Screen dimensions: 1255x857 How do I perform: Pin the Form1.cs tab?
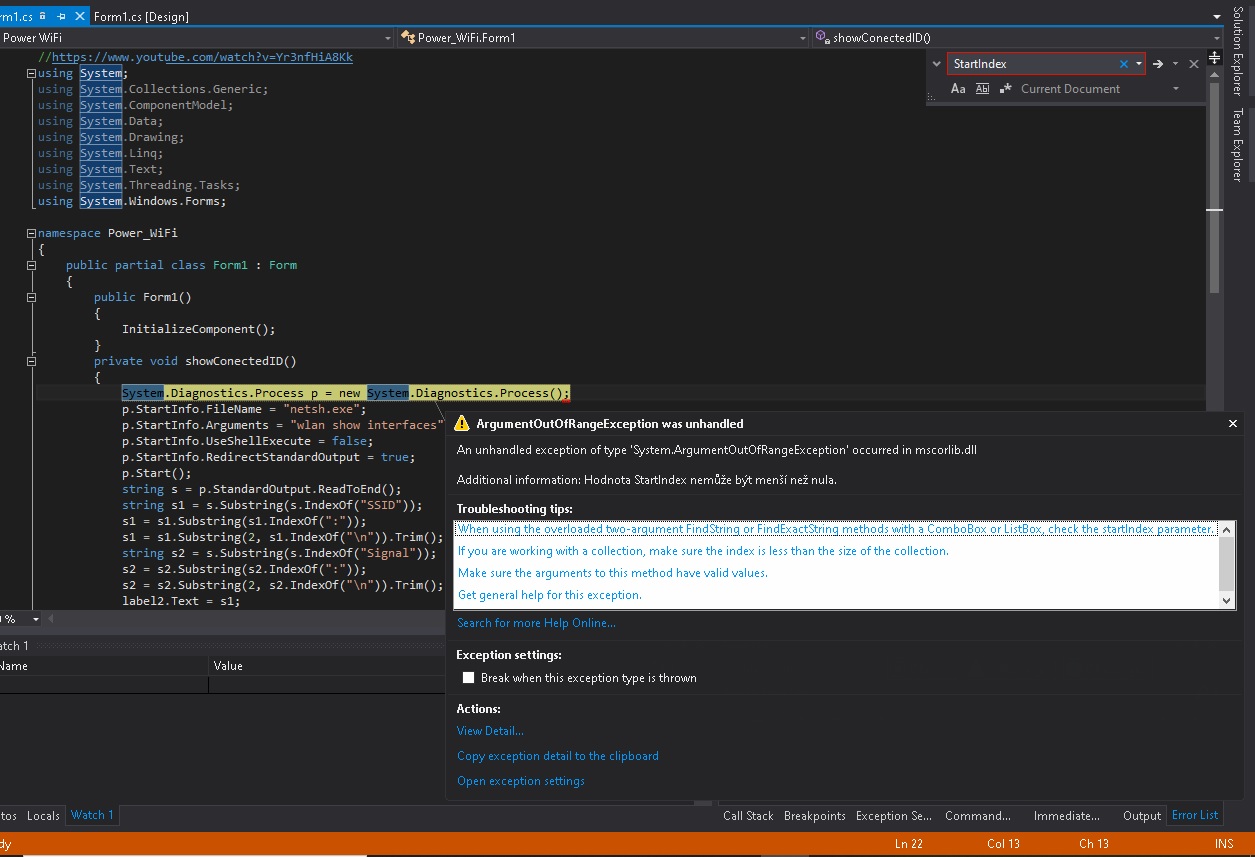click(x=62, y=16)
